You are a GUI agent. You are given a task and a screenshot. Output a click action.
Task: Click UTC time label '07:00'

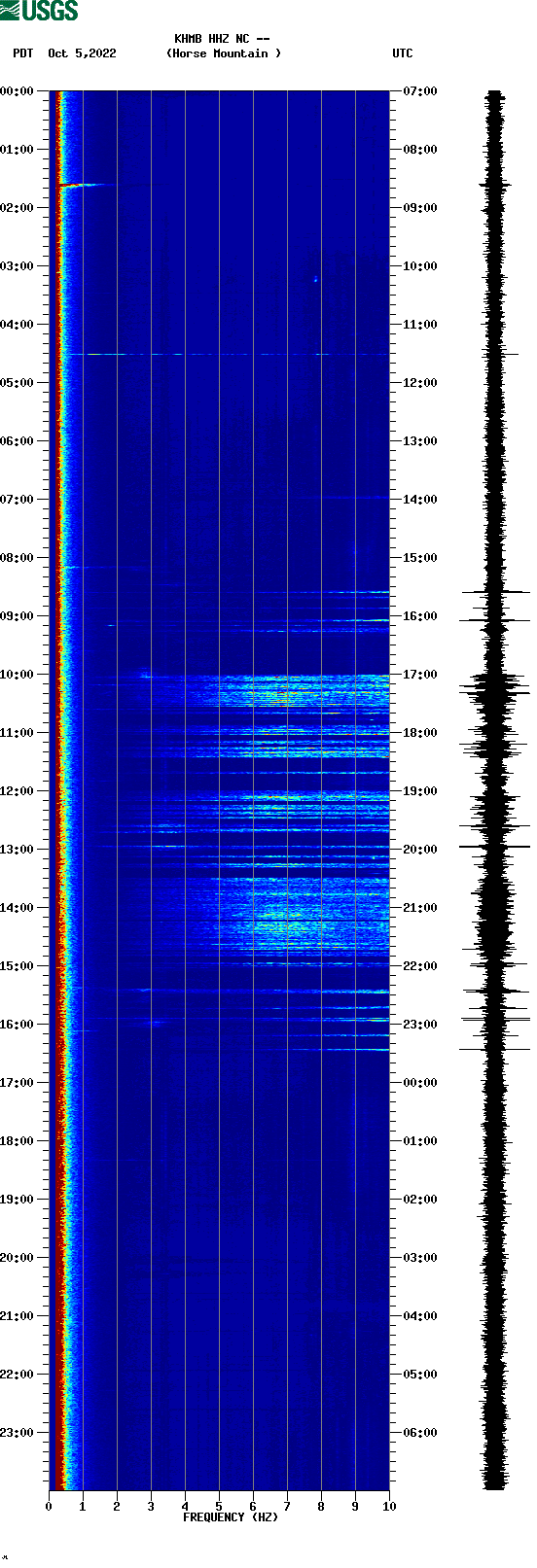point(420,91)
